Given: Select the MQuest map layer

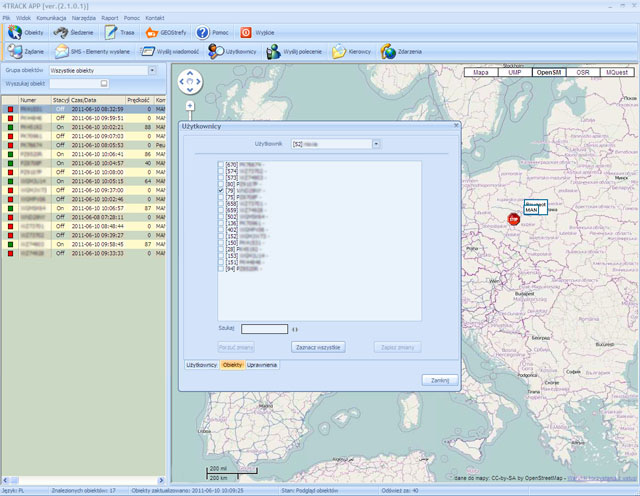Looking at the screenshot, I should click(617, 72).
